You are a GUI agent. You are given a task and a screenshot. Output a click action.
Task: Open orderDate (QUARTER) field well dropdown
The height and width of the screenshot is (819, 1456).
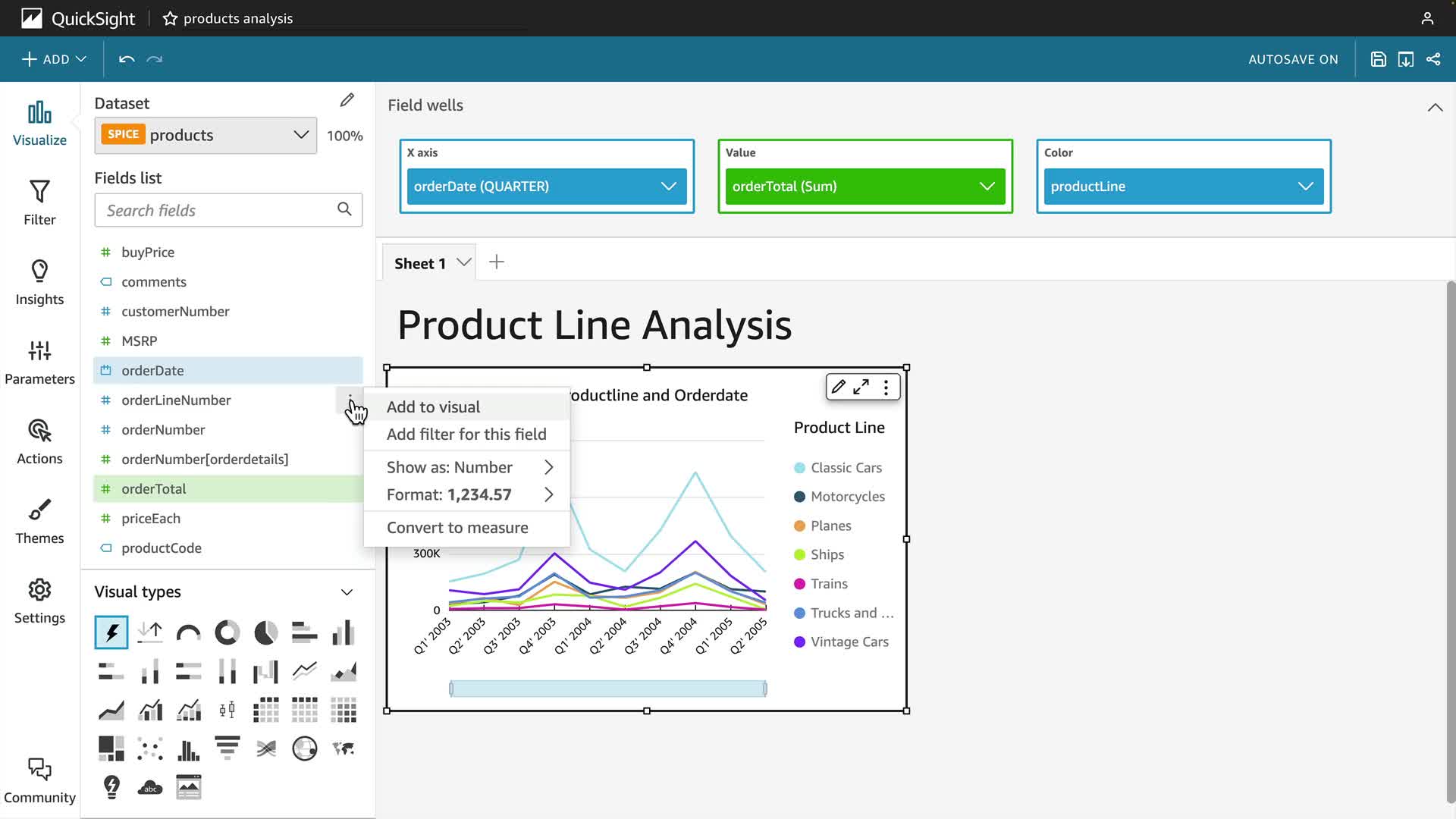668,187
